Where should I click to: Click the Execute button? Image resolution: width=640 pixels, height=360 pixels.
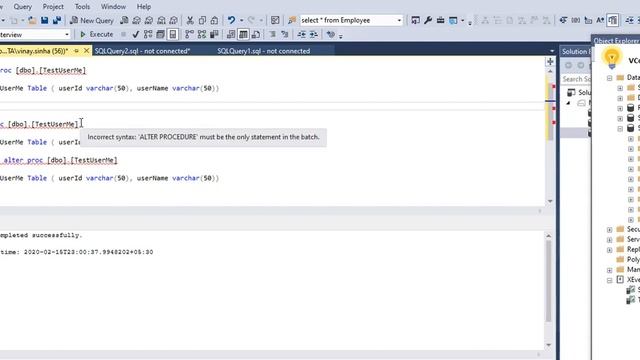[x=97, y=35]
